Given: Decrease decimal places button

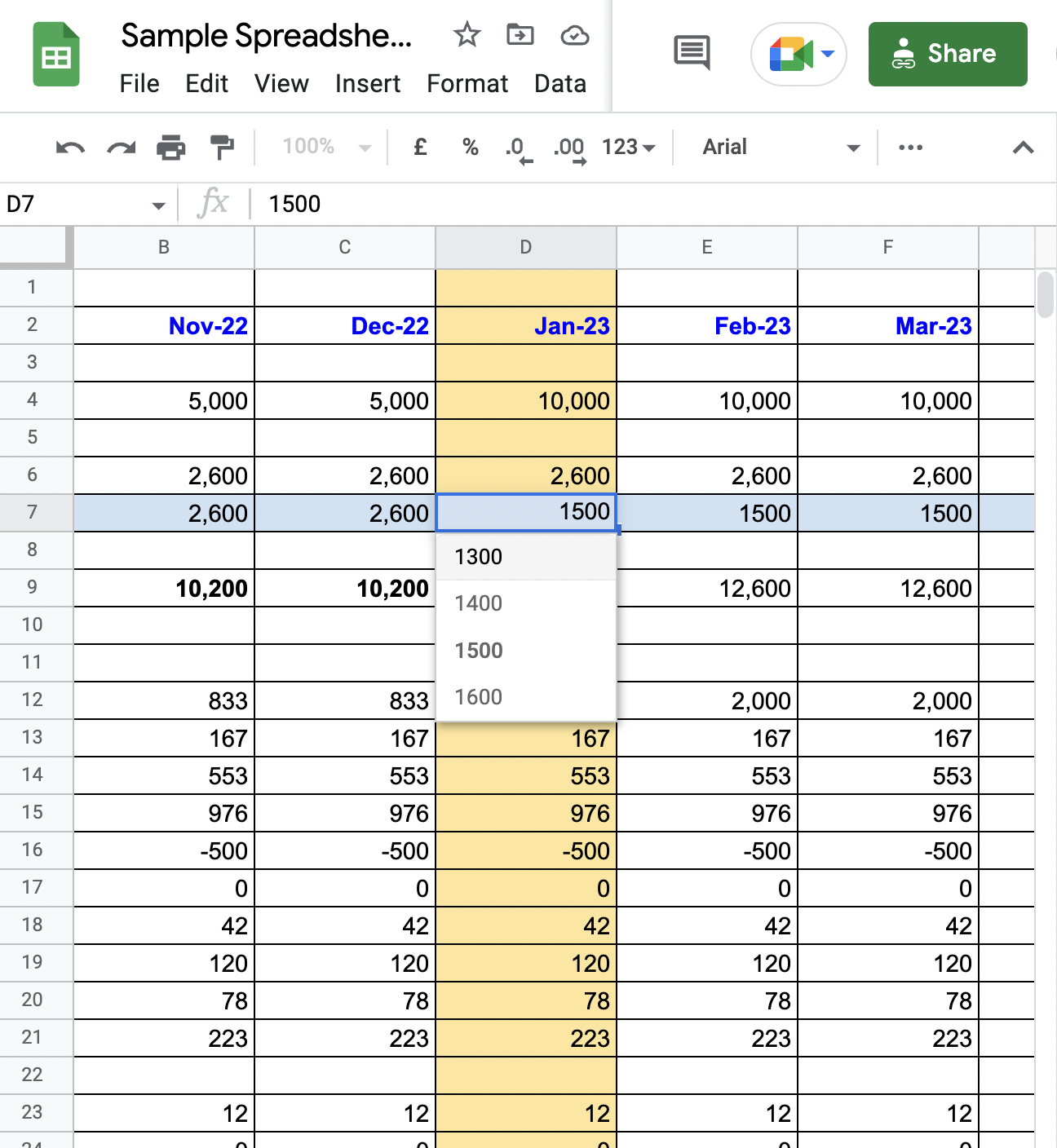Looking at the screenshot, I should point(518,148).
